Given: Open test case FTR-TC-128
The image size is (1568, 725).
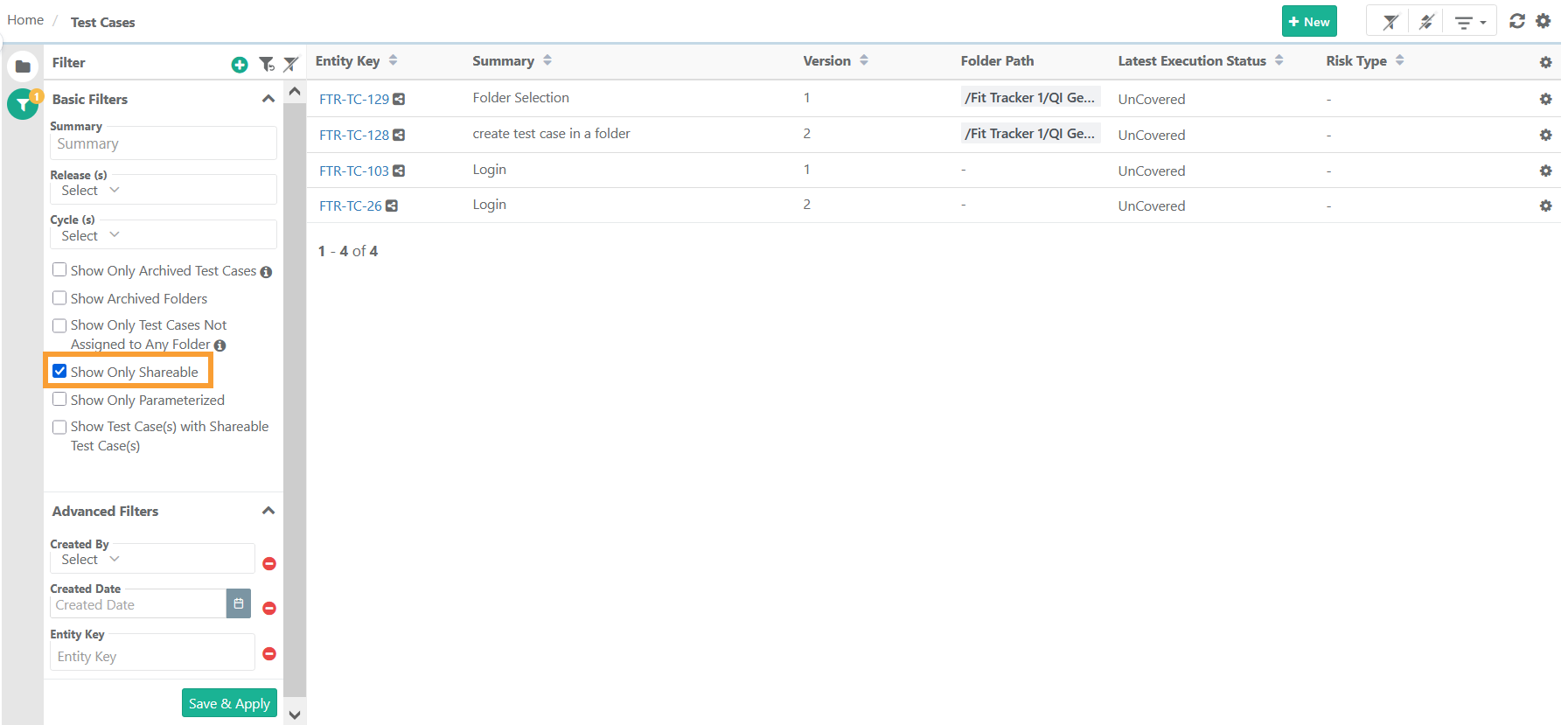Looking at the screenshot, I should pos(353,135).
